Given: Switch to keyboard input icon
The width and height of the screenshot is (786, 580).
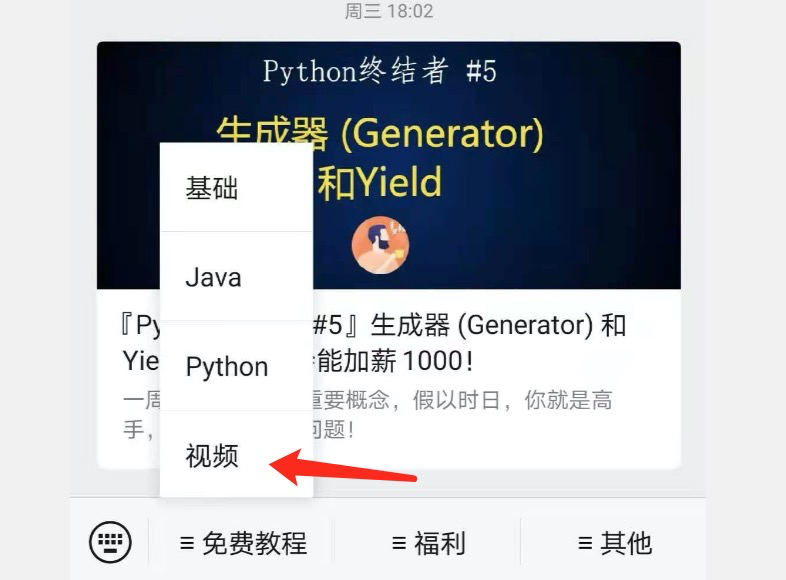Looking at the screenshot, I should (x=110, y=542).
